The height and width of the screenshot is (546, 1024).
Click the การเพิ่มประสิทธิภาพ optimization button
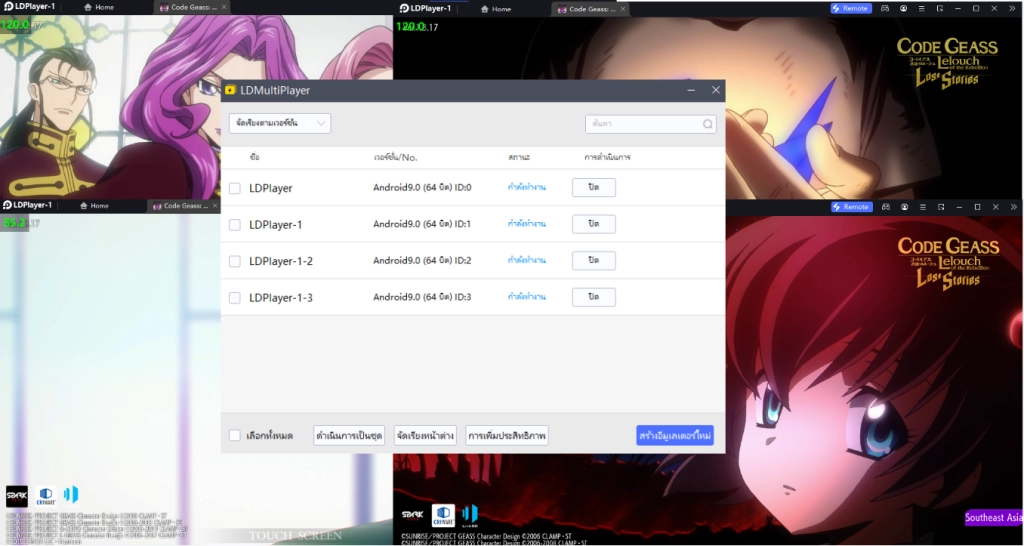[507, 435]
